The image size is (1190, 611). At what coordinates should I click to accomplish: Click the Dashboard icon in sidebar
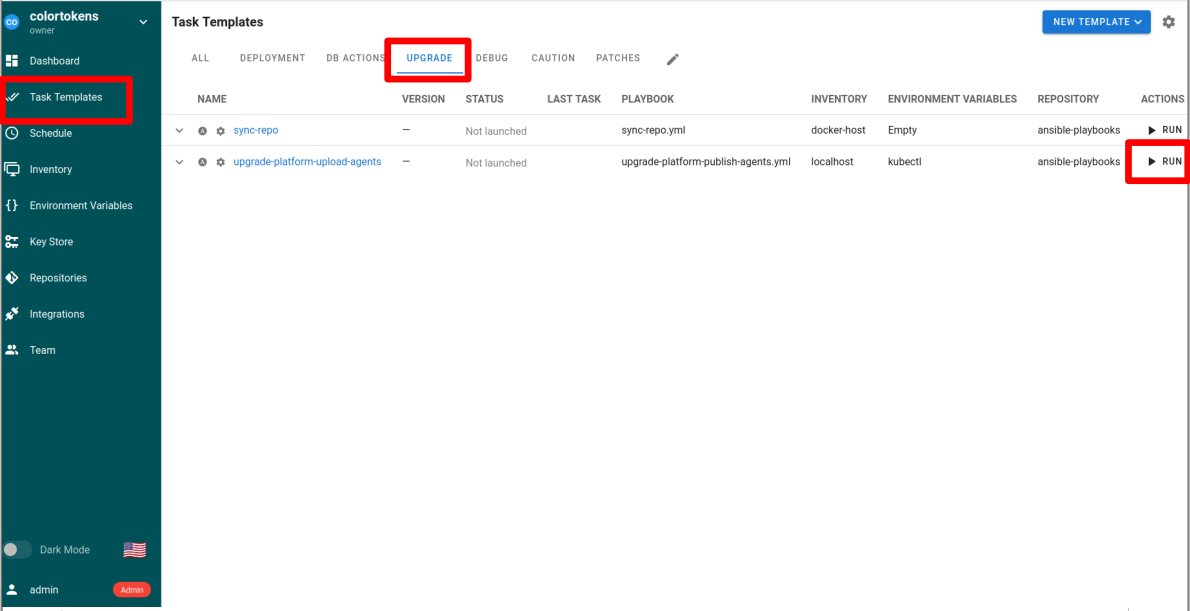pyautogui.click(x=13, y=61)
